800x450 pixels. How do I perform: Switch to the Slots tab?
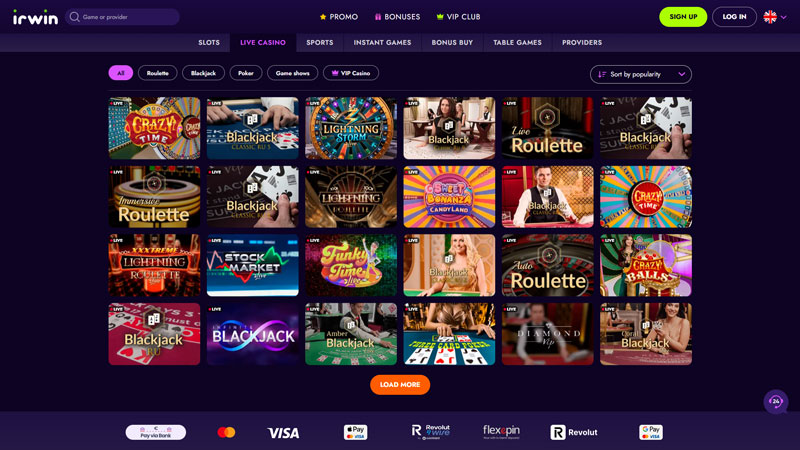(209, 42)
